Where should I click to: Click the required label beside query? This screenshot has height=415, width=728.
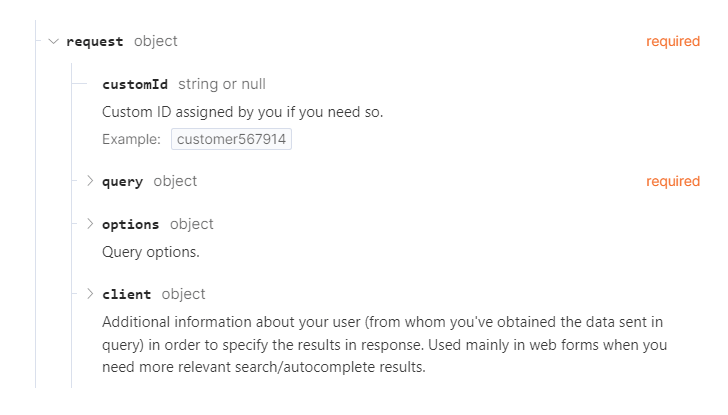pyautogui.click(x=673, y=181)
